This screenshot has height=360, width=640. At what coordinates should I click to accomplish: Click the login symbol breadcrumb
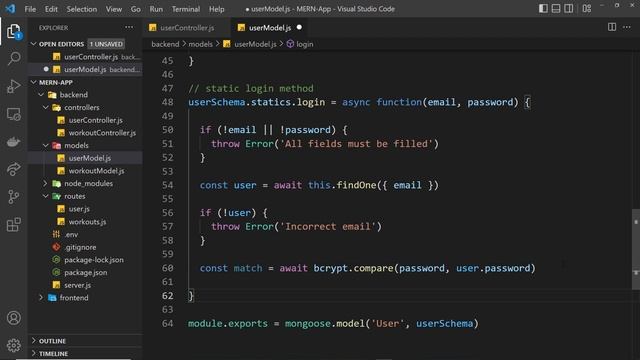300,44
